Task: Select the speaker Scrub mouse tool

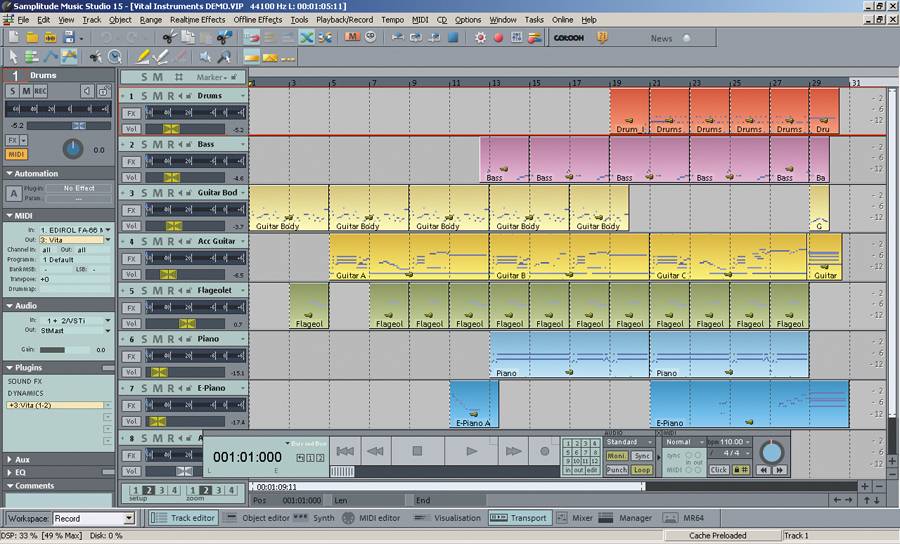Action: [205, 57]
